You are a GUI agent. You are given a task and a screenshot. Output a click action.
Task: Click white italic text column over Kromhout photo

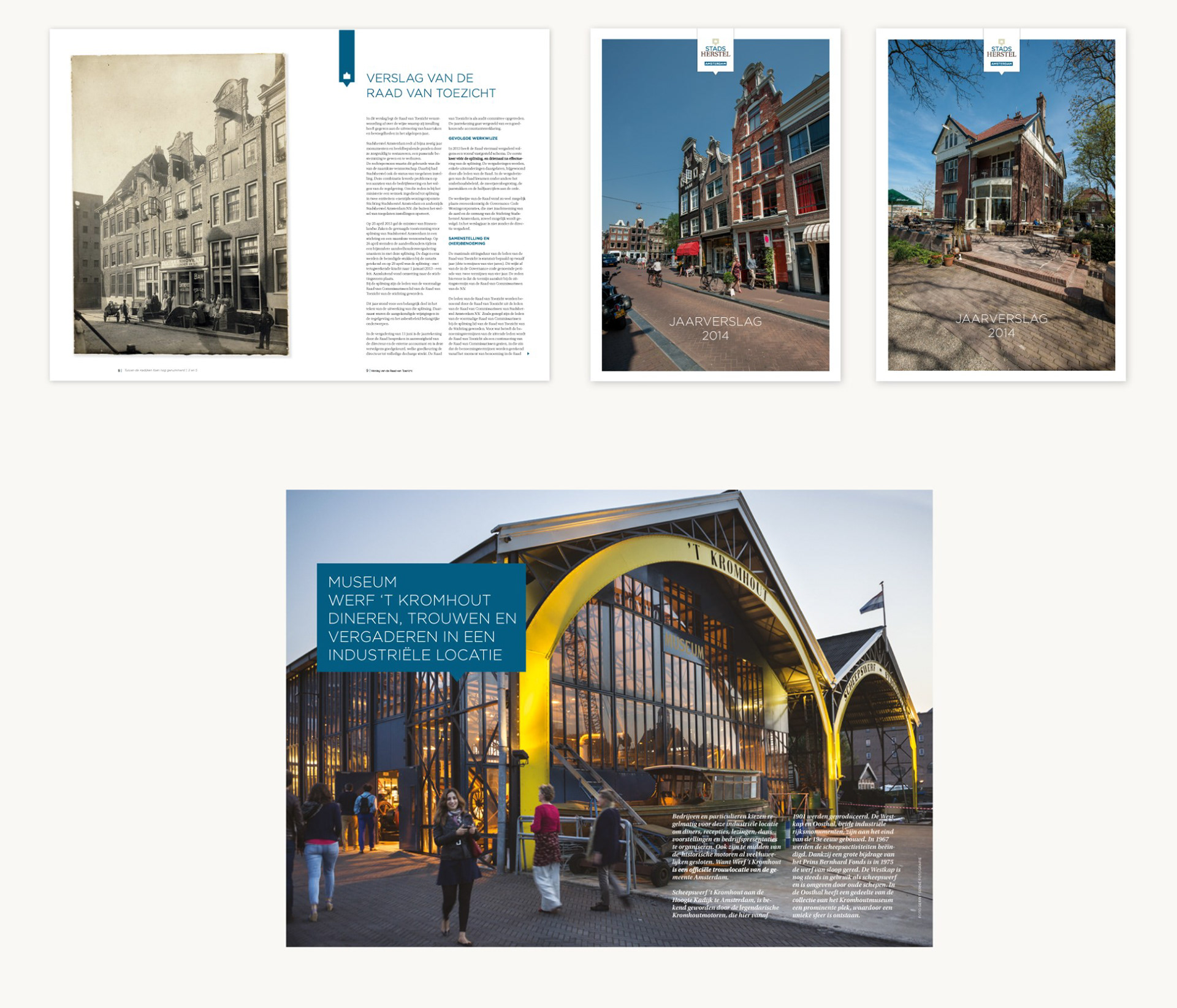tap(726, 865)
